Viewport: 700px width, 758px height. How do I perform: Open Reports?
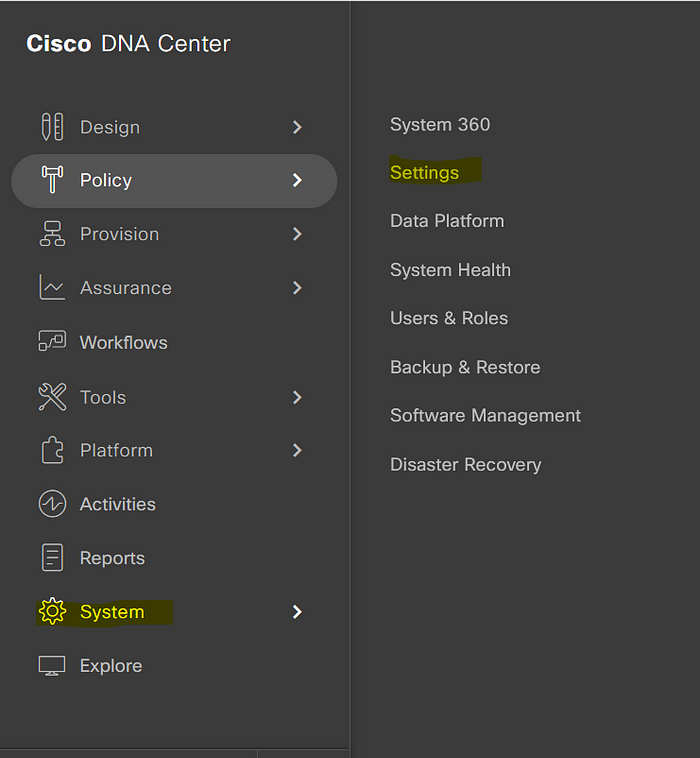[x=112, y=558]
